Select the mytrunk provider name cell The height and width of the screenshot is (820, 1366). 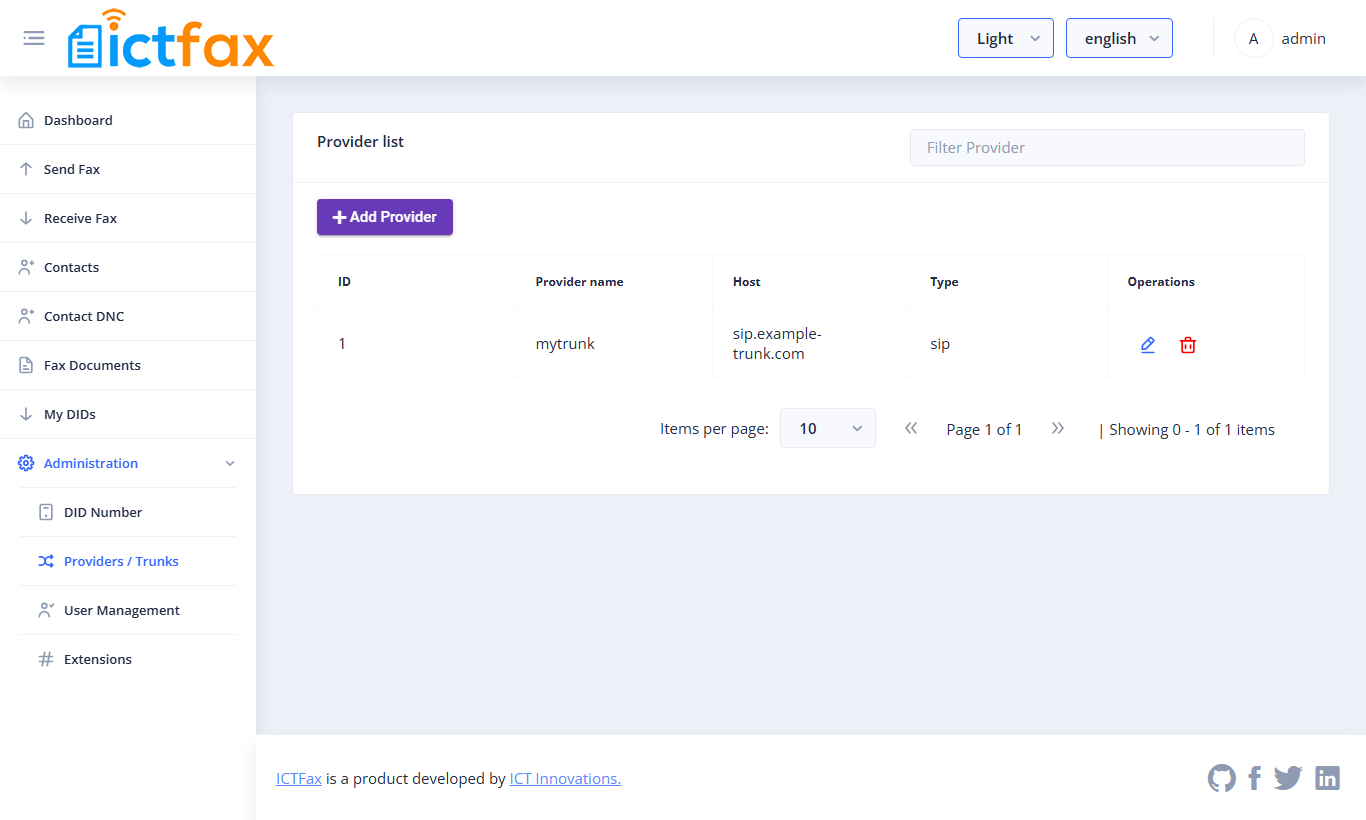tap(613, 343)
